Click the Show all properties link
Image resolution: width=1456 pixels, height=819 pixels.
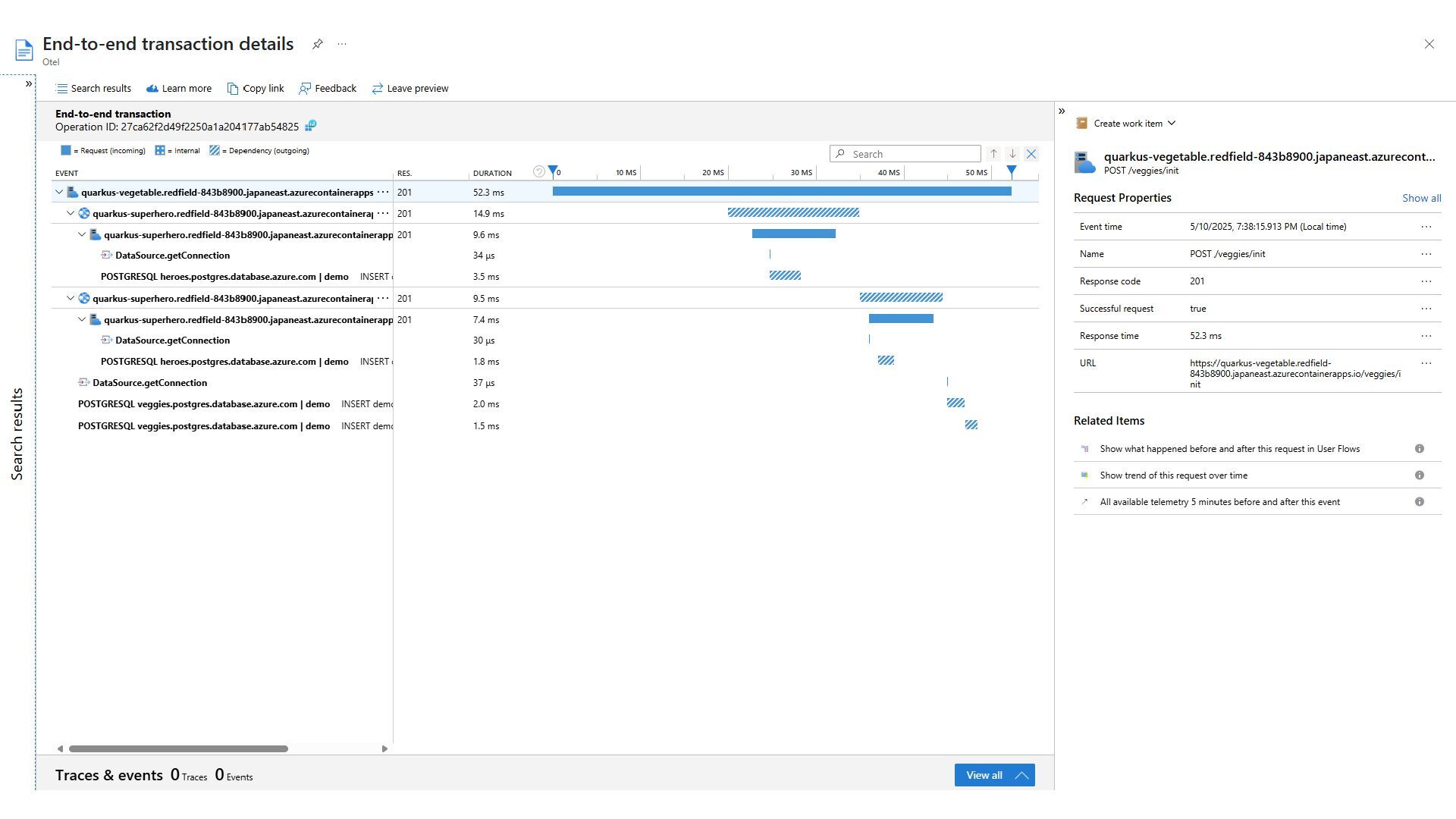(x=1421, y=198)
